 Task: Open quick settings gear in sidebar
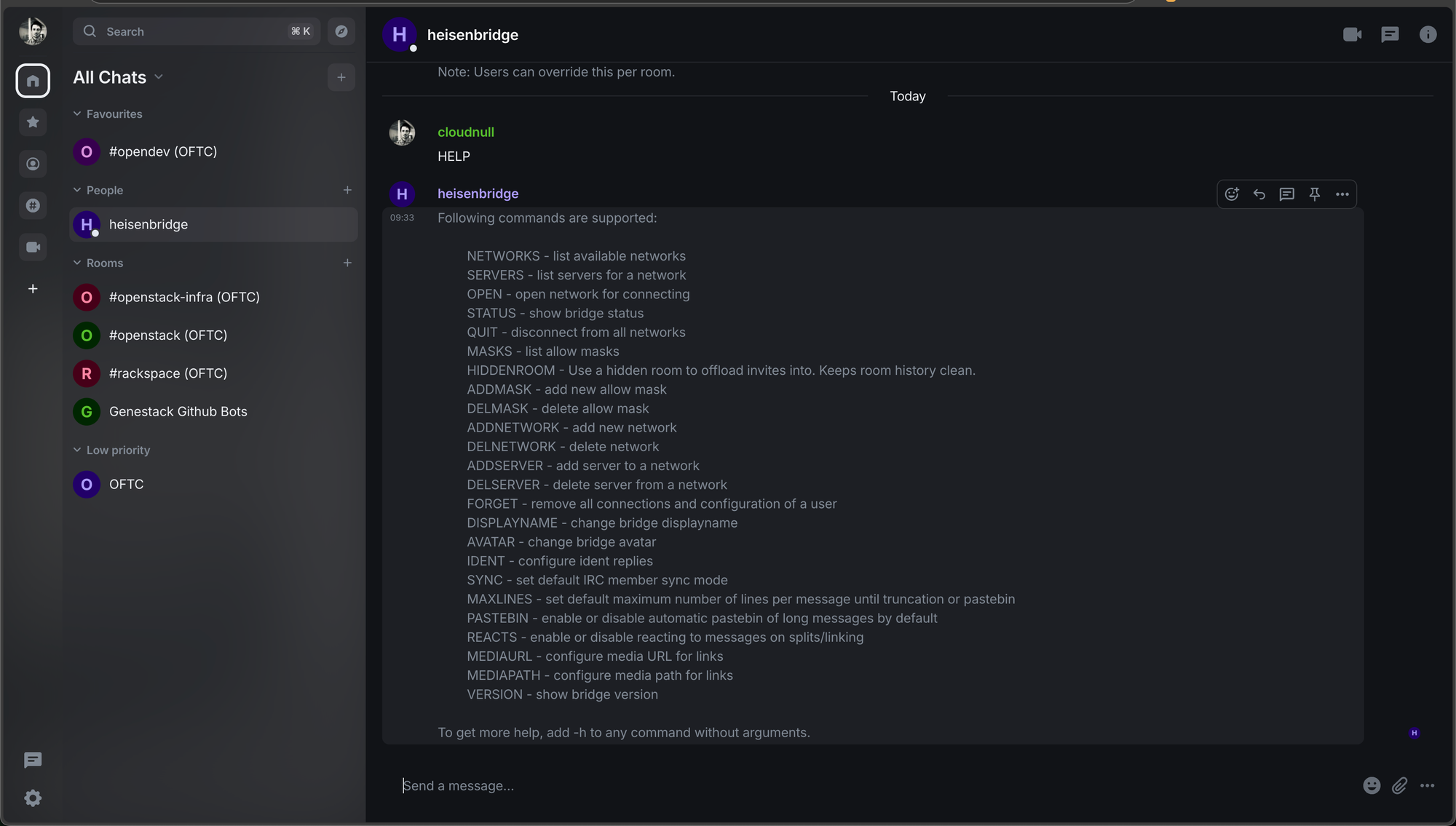(x=33, y=798)
